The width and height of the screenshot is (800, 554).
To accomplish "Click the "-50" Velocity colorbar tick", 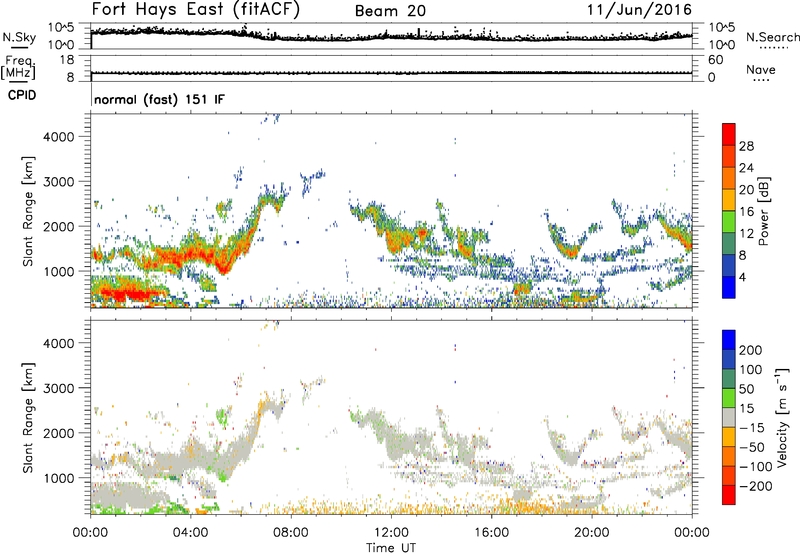I will (752, 447).
